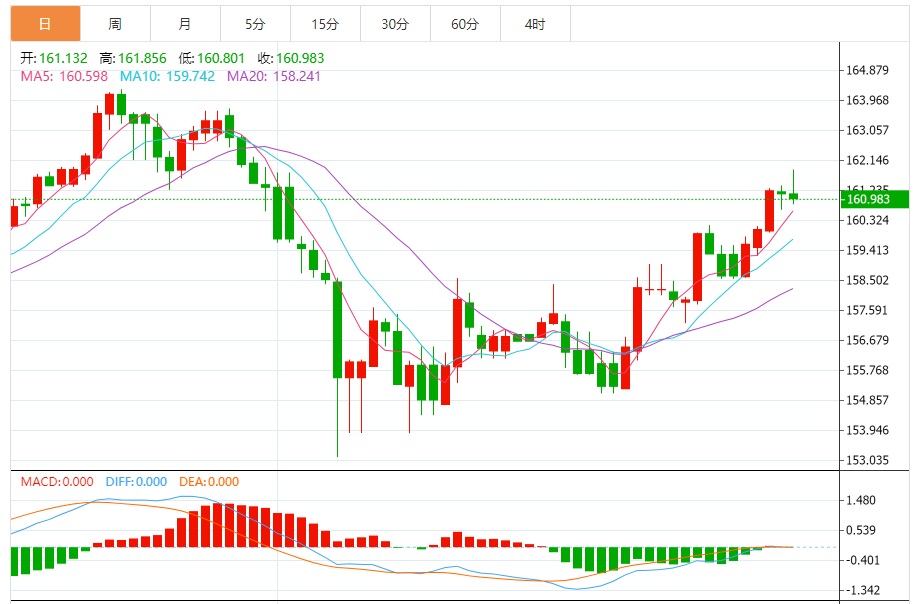Screen dimensions: 920x604
Task: Open the 5分 timeframe tab
Action: [255, 24]
